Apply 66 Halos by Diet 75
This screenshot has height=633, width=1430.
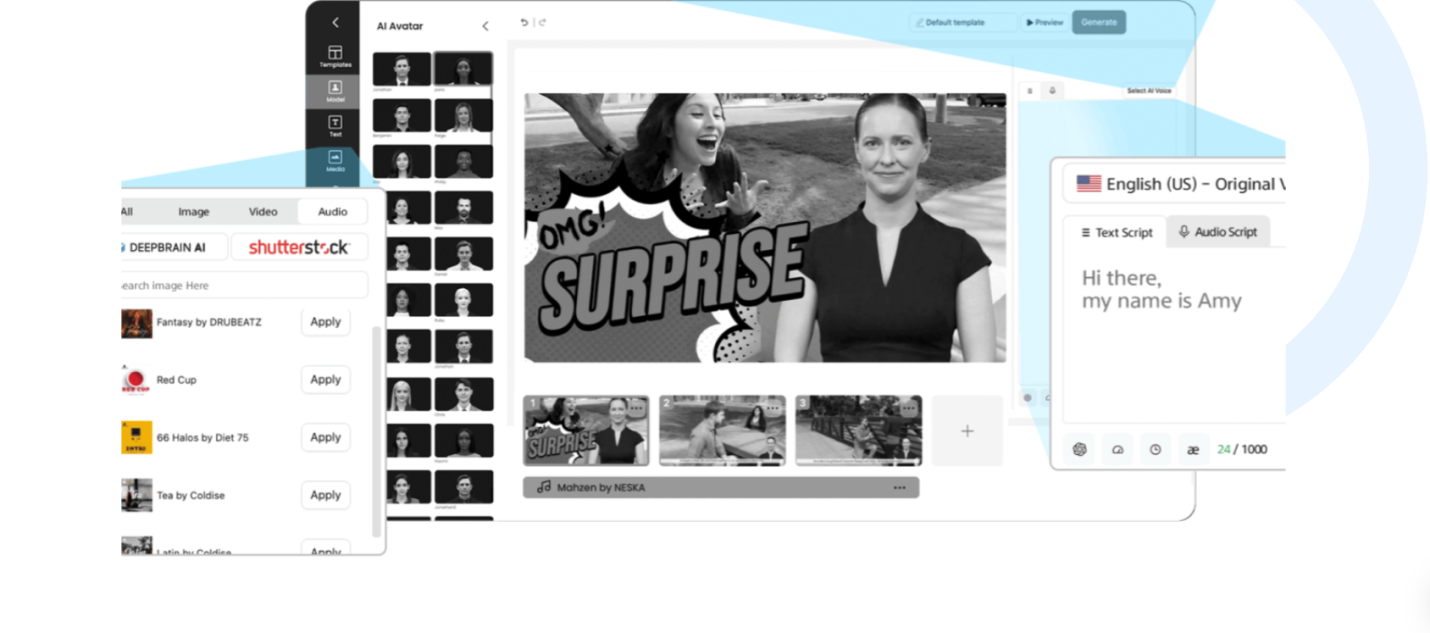tap(326, 437)
